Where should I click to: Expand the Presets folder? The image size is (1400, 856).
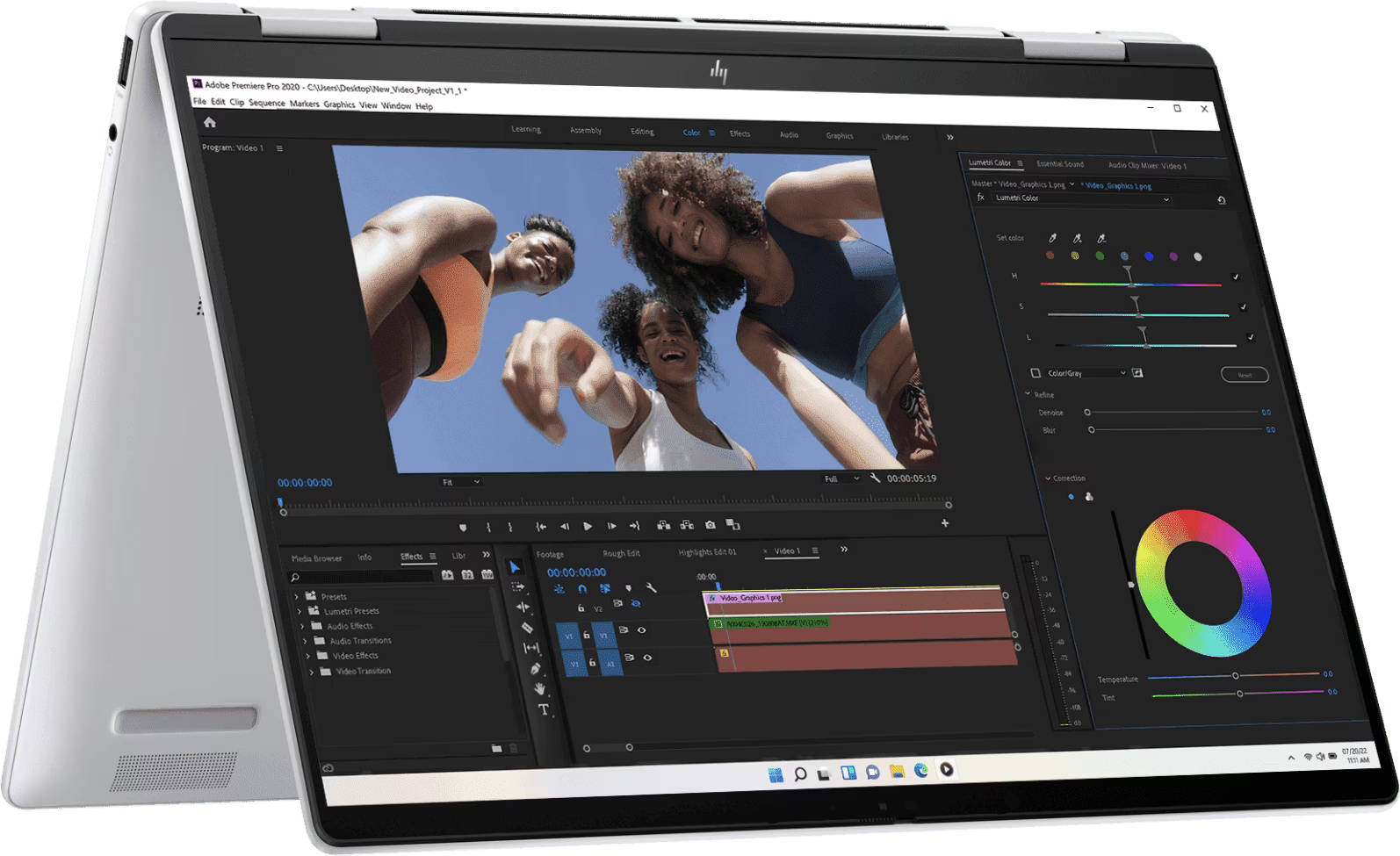pos(297,596)
